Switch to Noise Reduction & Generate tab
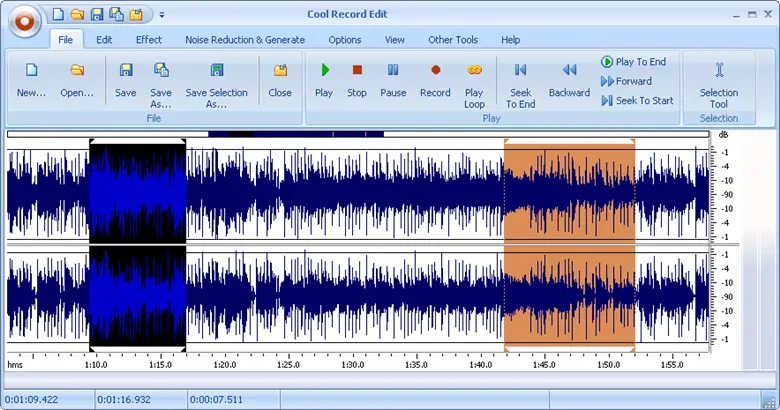 (x=247, y=40)
